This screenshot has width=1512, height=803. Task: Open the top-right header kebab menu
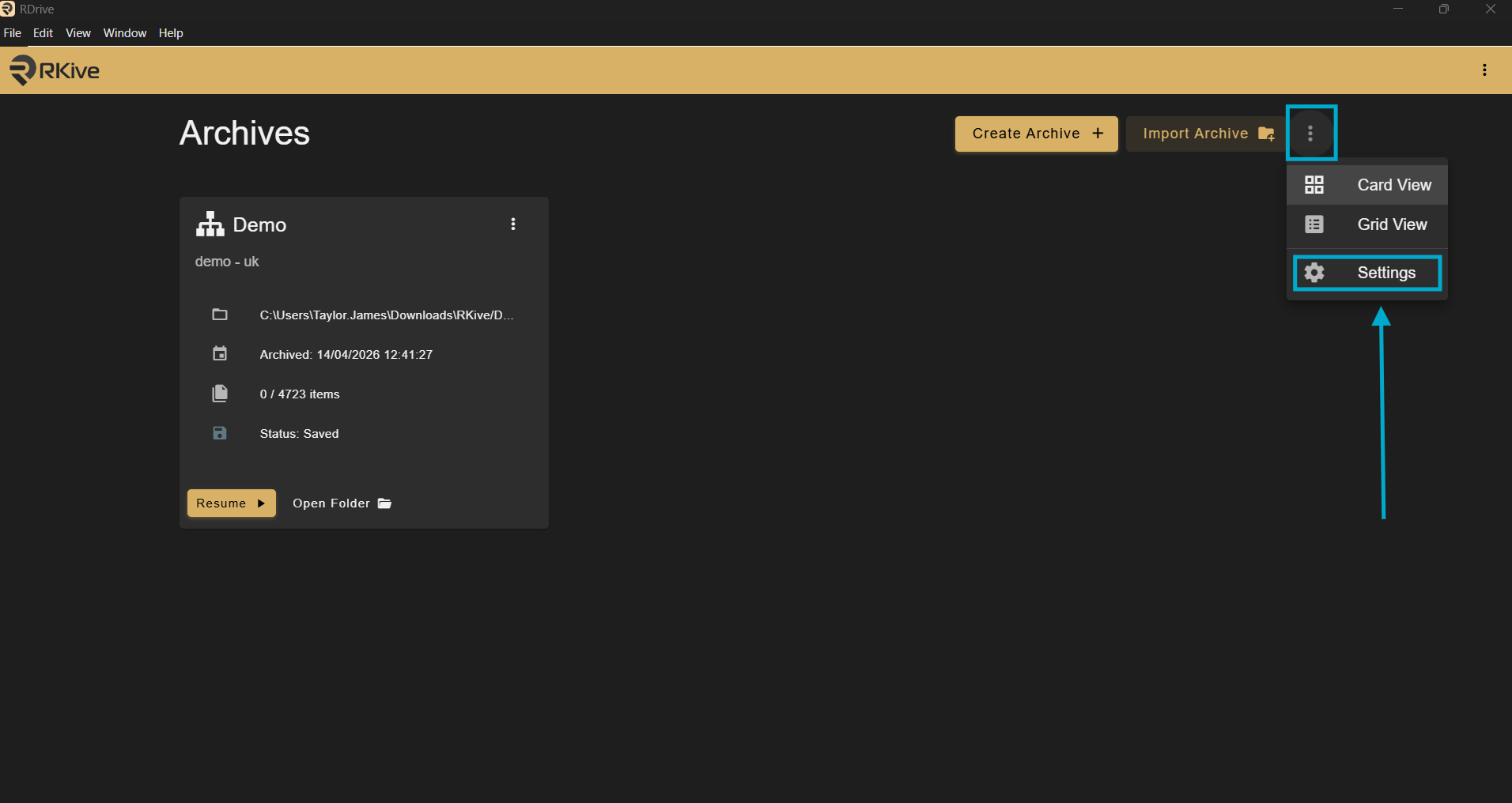pyautogui.click(x=1484, y=70)
